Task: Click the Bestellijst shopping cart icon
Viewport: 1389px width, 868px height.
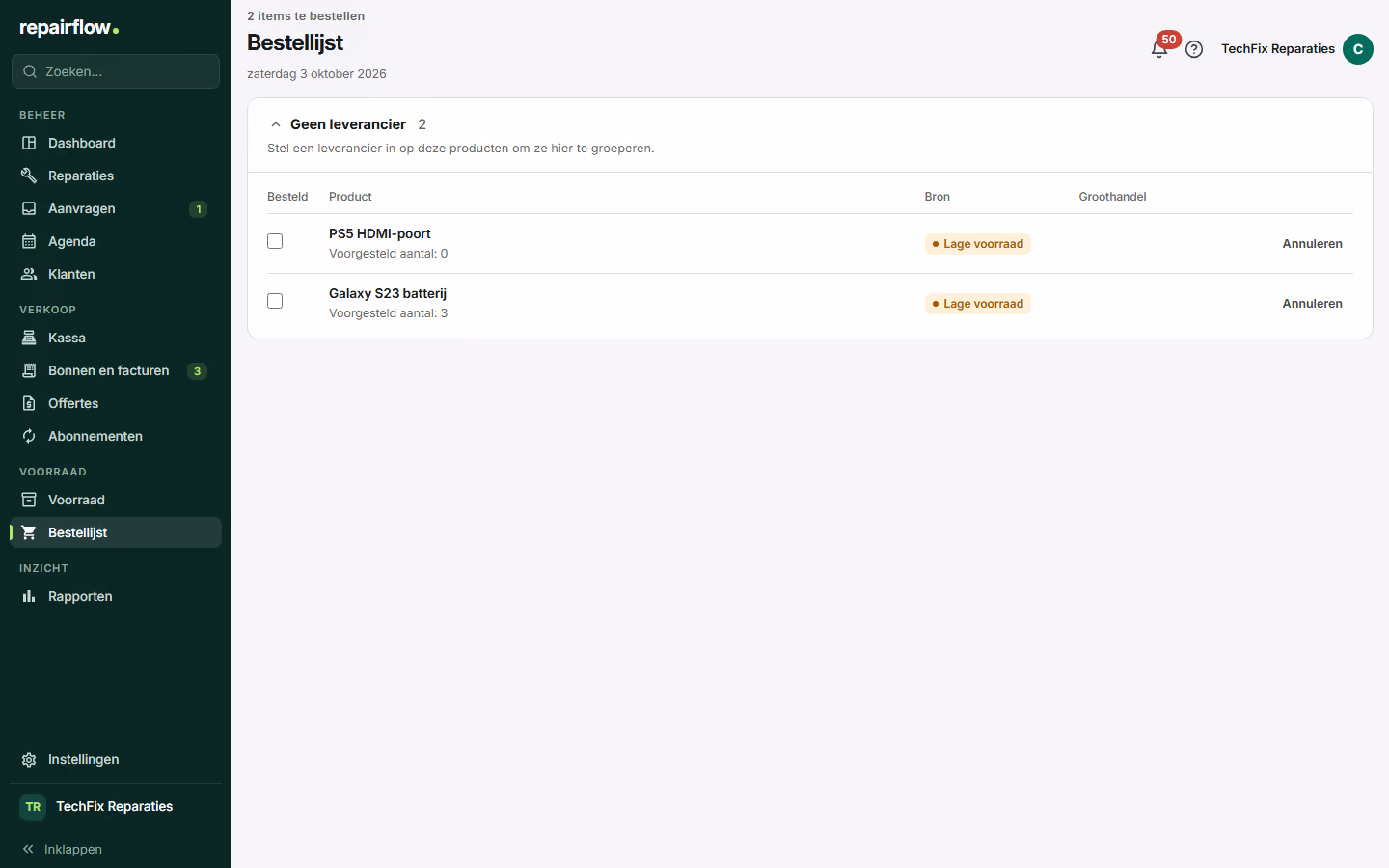Action: point(29,532)
